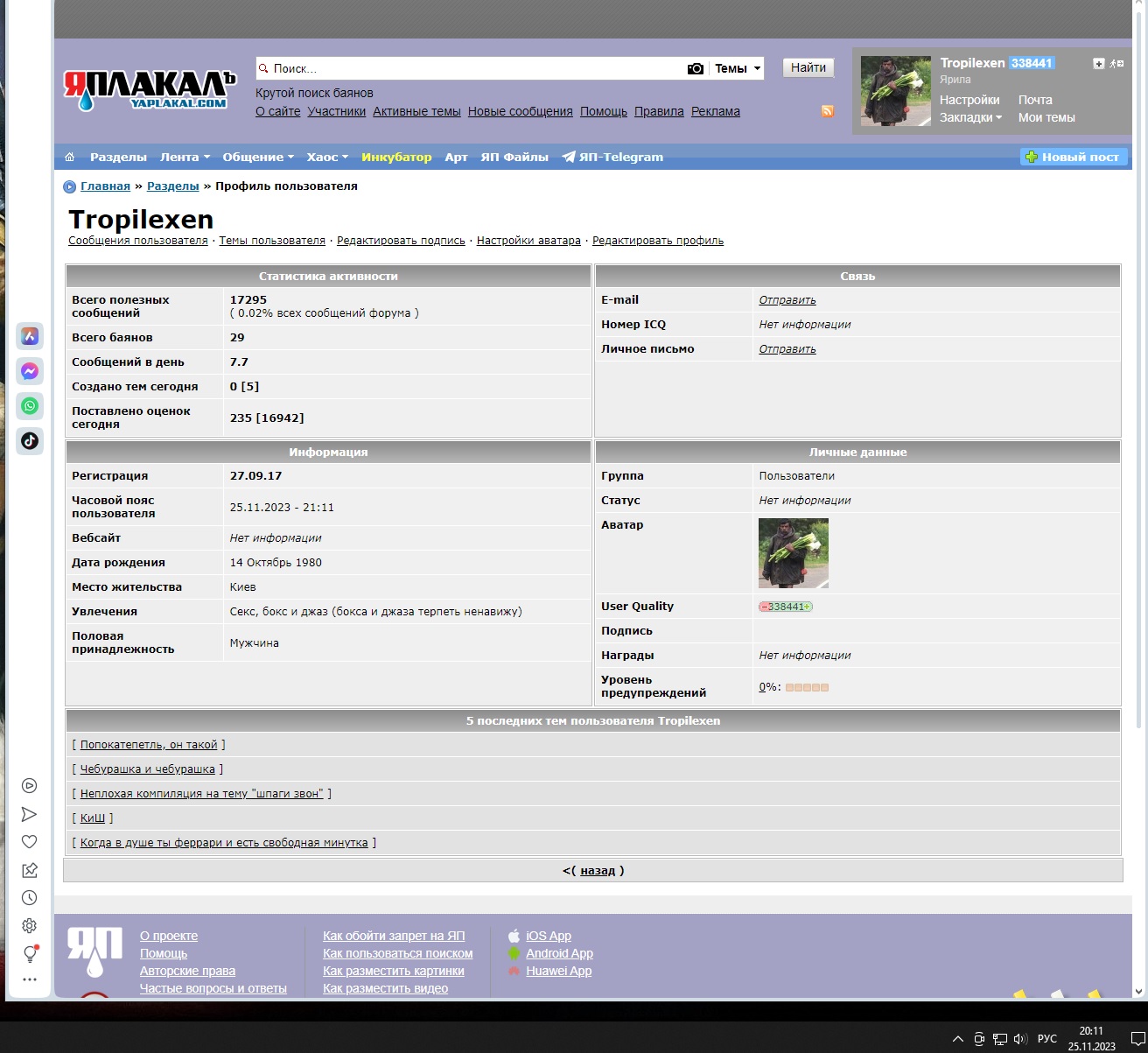Open Messenger from the browser sidebar
Image resolution: width=1148 pixels, height=1053 pixels.
coord(30,371)
